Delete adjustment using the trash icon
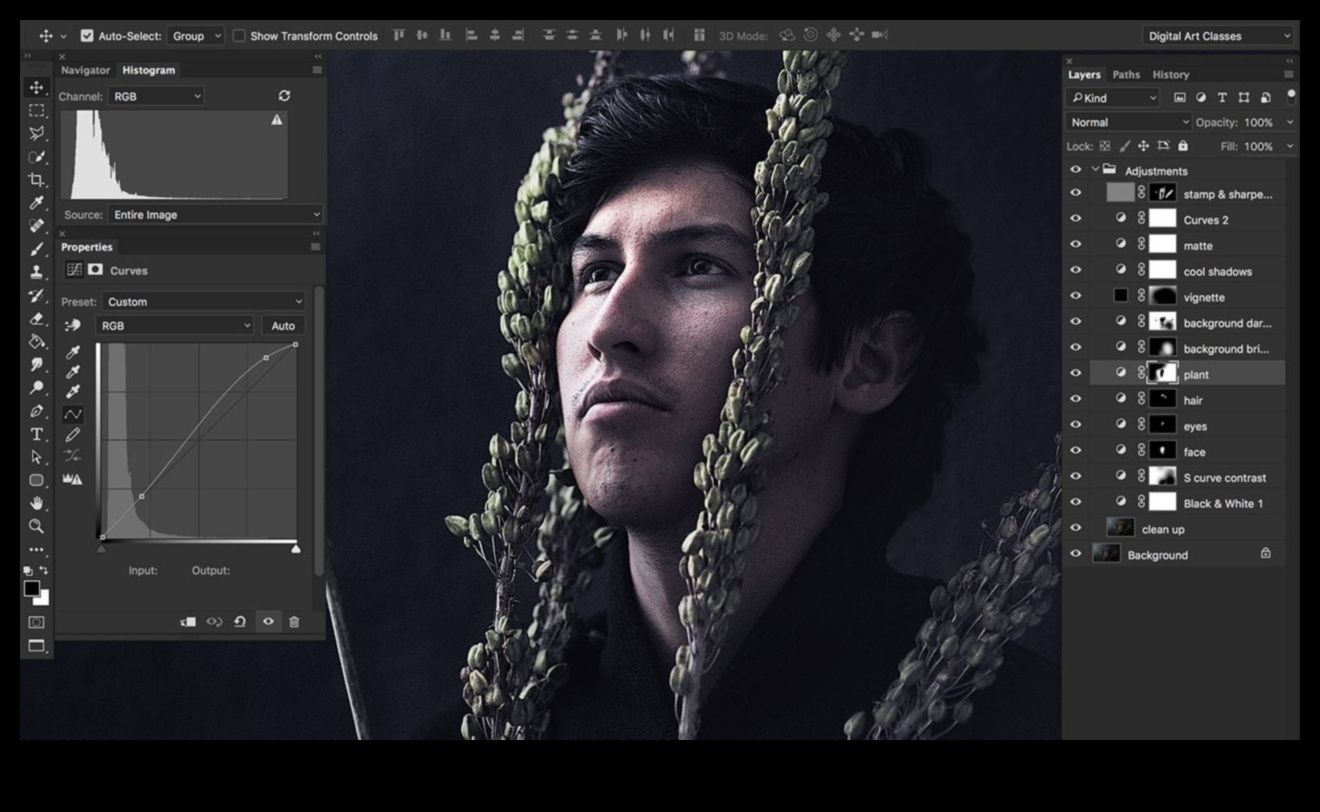The image size is (1320, 812). [294, 622]
